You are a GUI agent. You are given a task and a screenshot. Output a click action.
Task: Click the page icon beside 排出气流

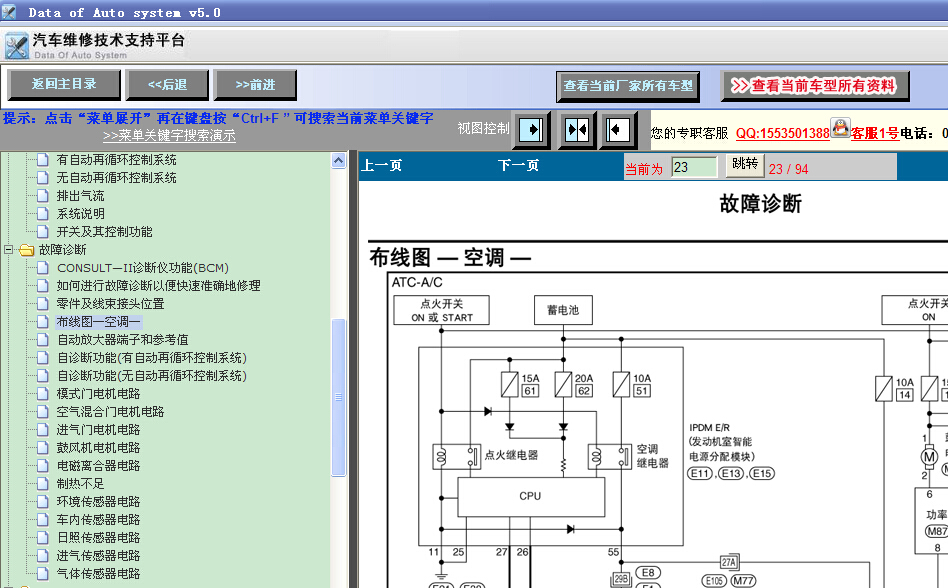coord(43,195)
